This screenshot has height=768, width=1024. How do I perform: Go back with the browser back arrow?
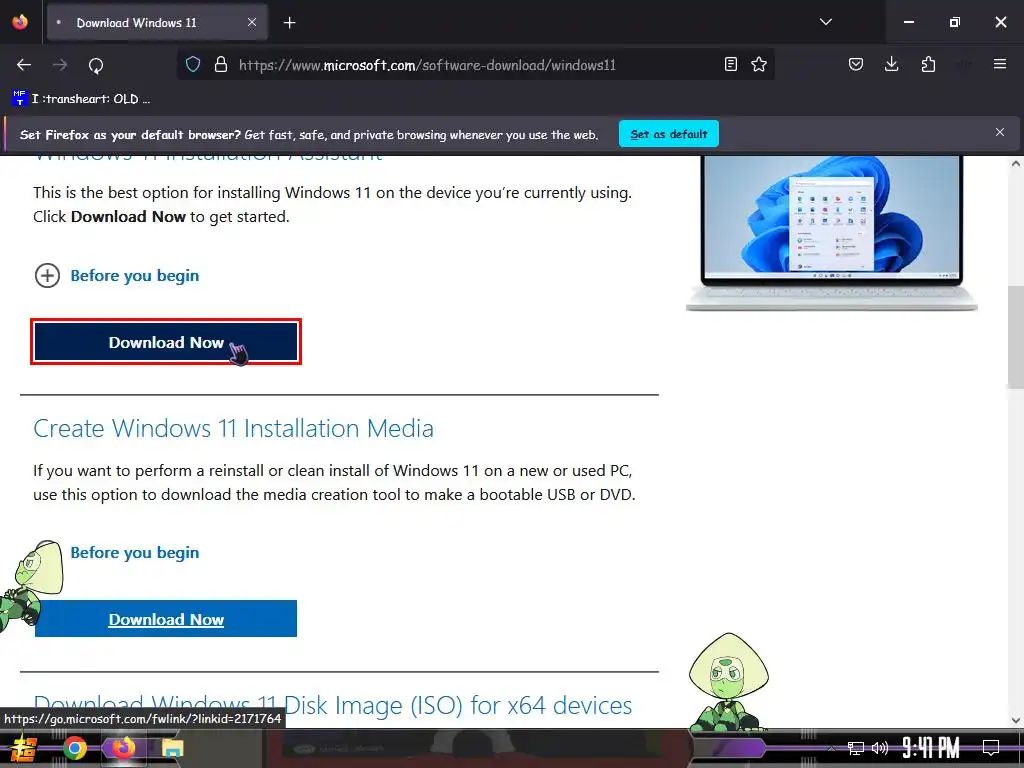24,65
